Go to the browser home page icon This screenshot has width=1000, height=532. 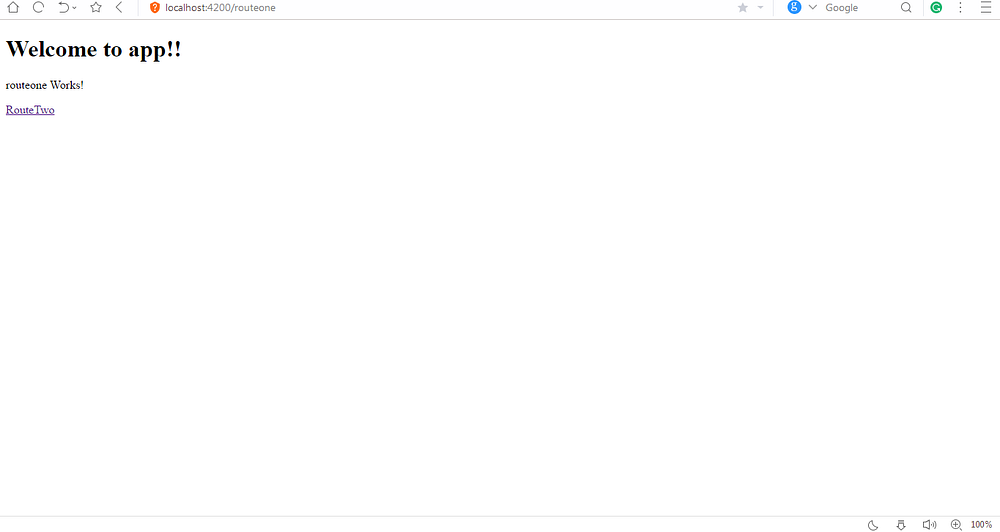click(x=13, y=8)
